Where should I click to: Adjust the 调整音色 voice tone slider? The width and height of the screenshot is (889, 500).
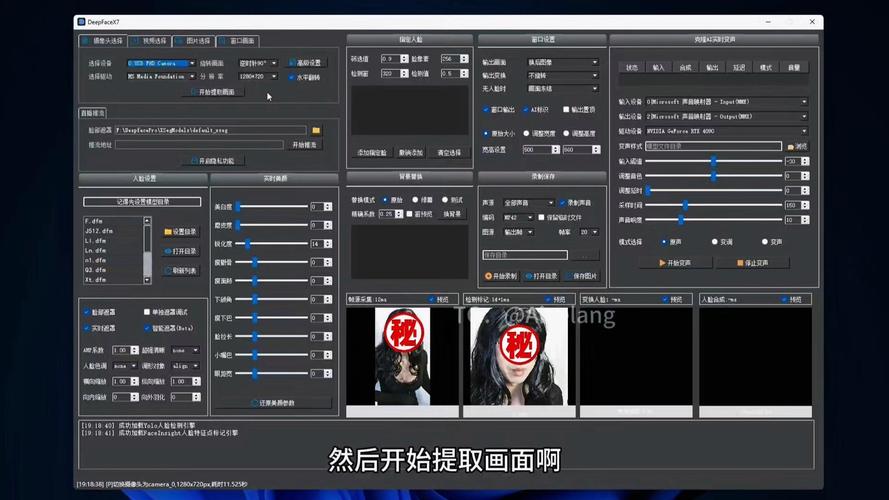click(714, 176)
